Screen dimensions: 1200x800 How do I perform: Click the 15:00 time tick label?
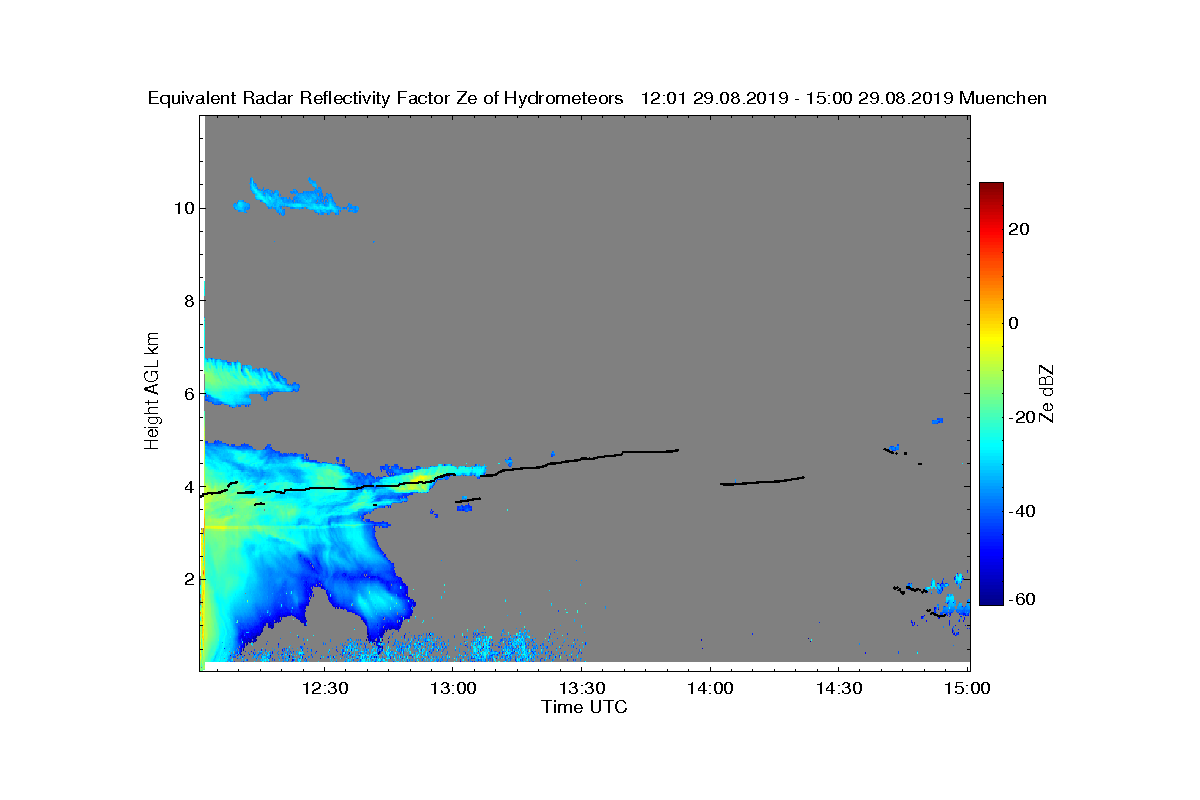point(967,688)
